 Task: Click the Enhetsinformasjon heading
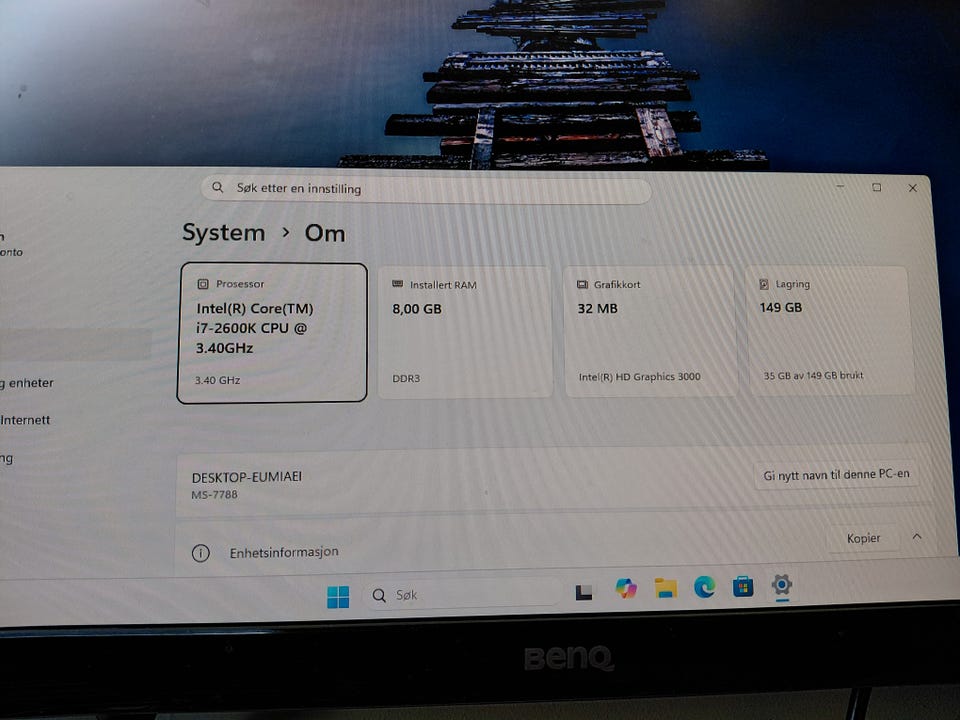tap(284, 552)
